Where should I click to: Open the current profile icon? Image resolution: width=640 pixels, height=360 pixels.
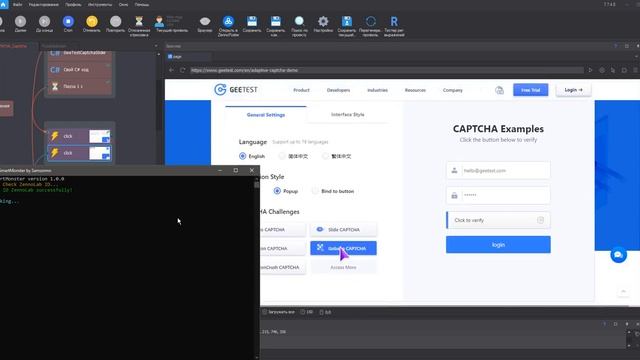[159, 21]
